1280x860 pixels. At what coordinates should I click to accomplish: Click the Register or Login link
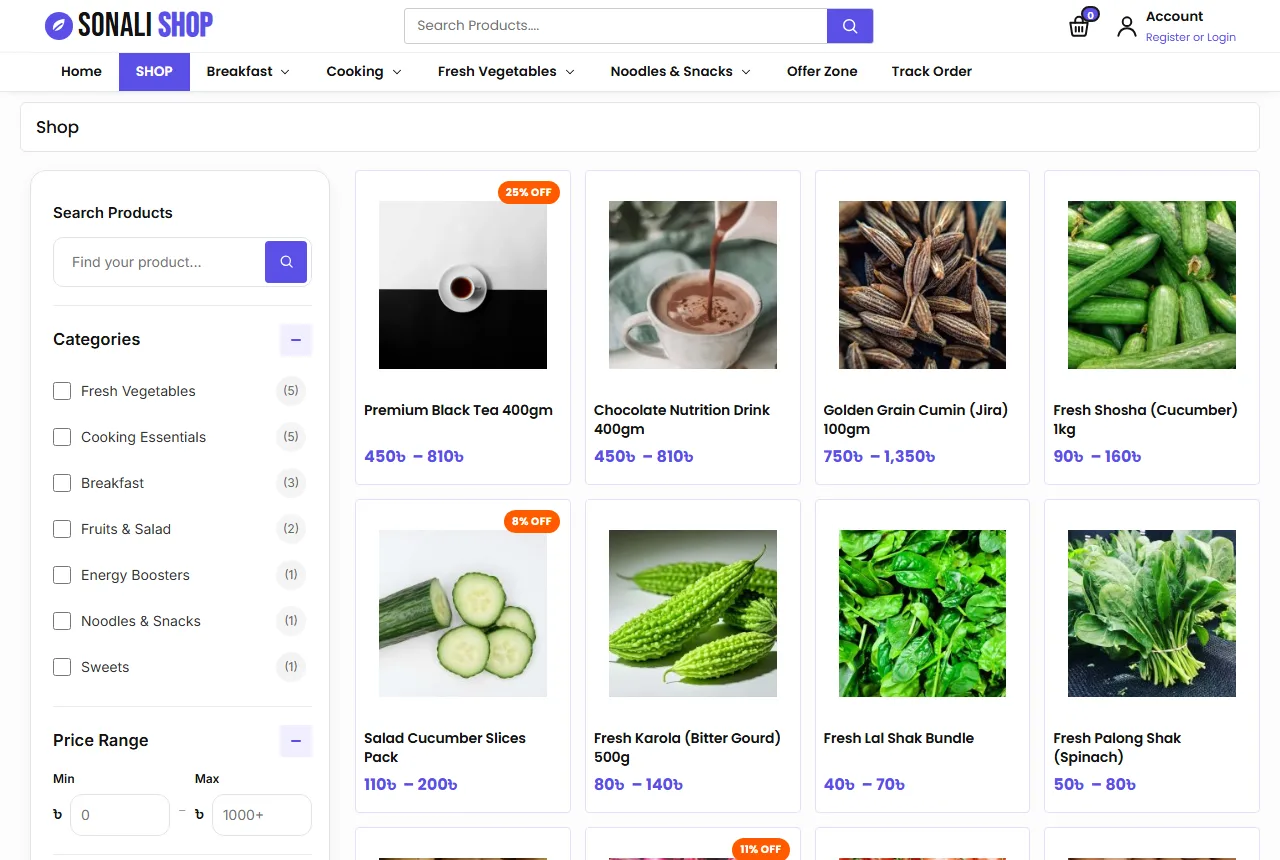tap(1191, 37)
